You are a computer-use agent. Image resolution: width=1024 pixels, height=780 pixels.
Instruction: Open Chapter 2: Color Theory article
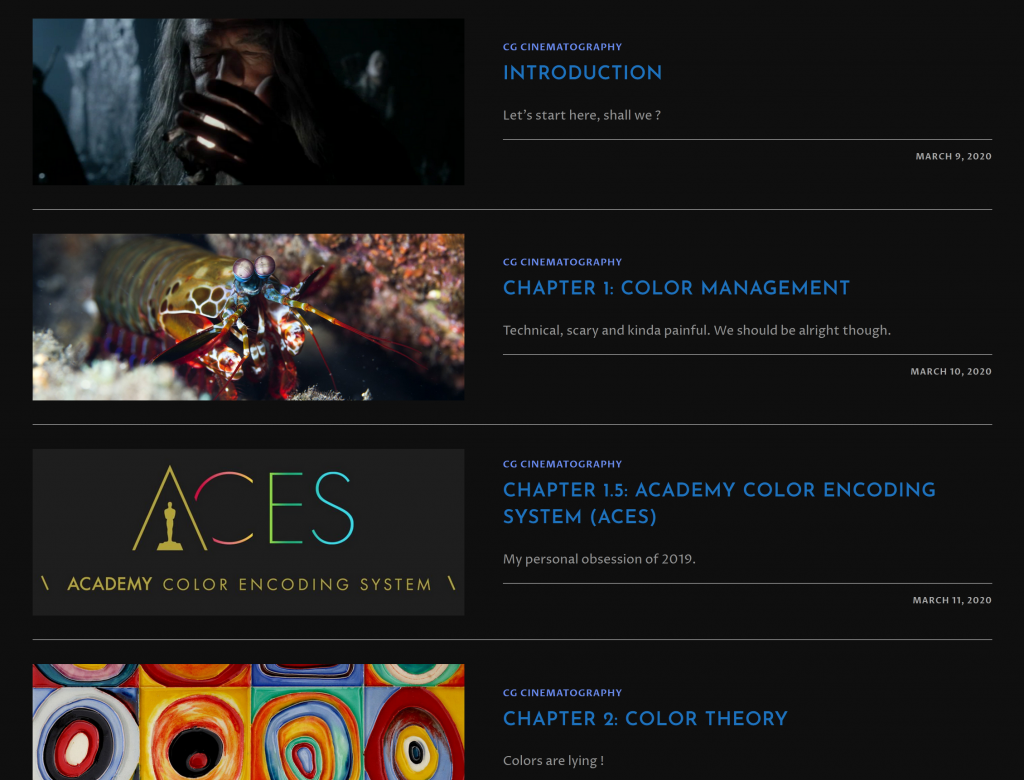645,719
